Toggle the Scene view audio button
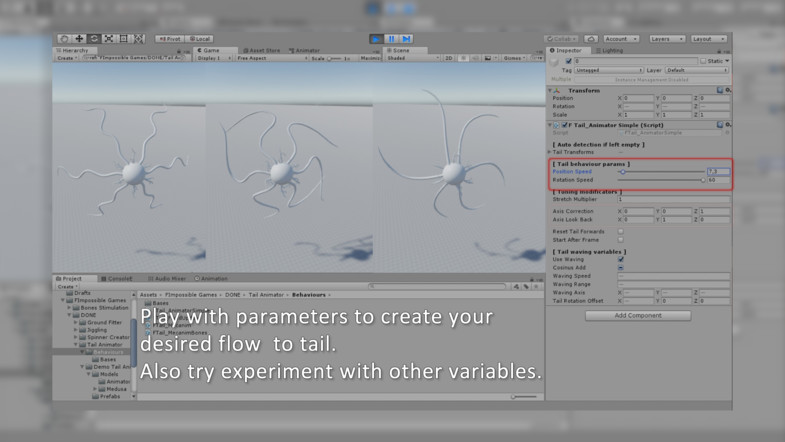 475,58
